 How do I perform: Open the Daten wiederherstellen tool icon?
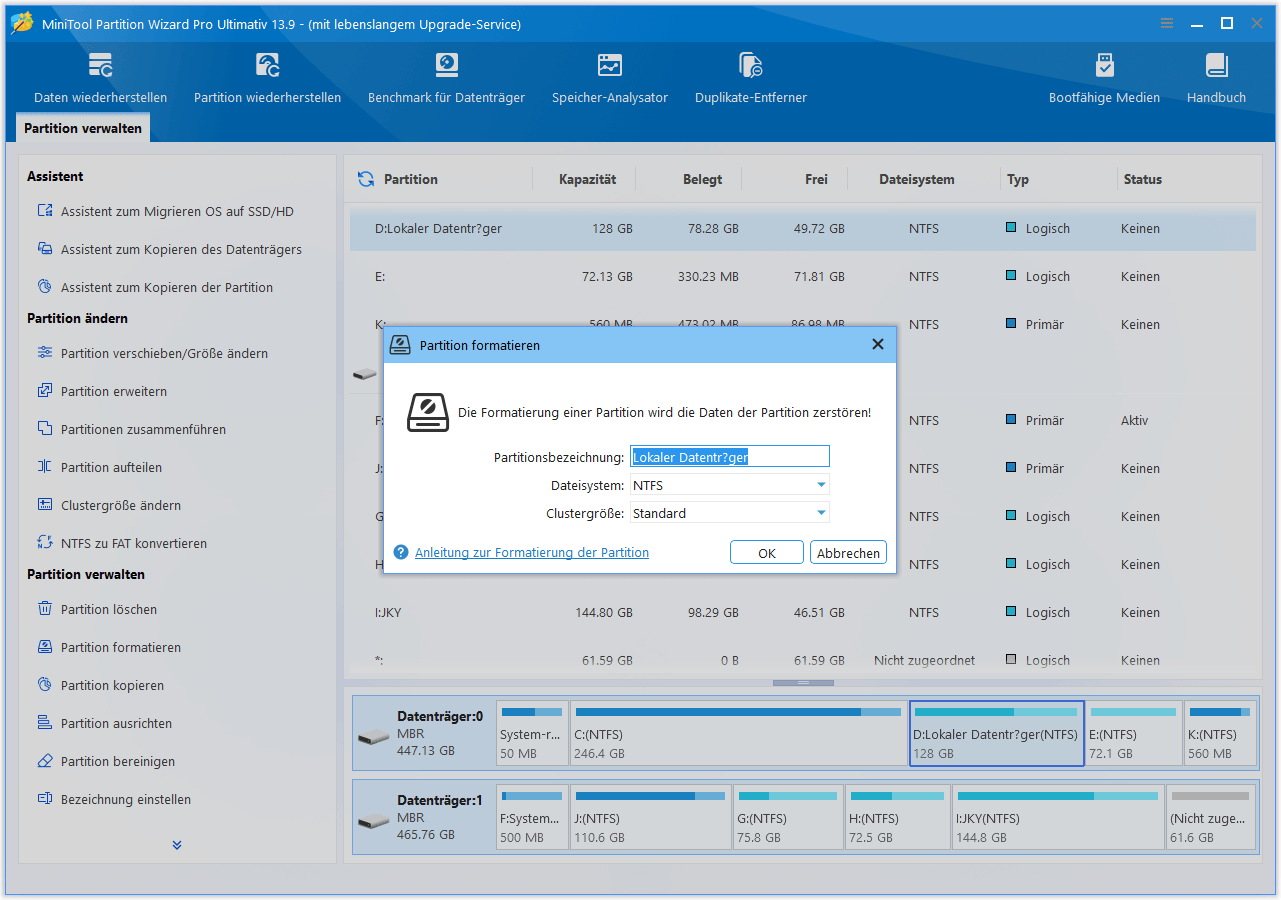(100, 66)
